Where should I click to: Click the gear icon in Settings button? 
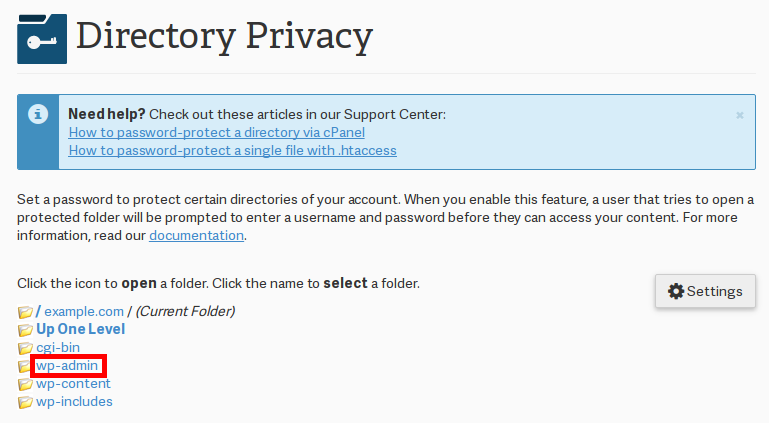click(676, 291)
